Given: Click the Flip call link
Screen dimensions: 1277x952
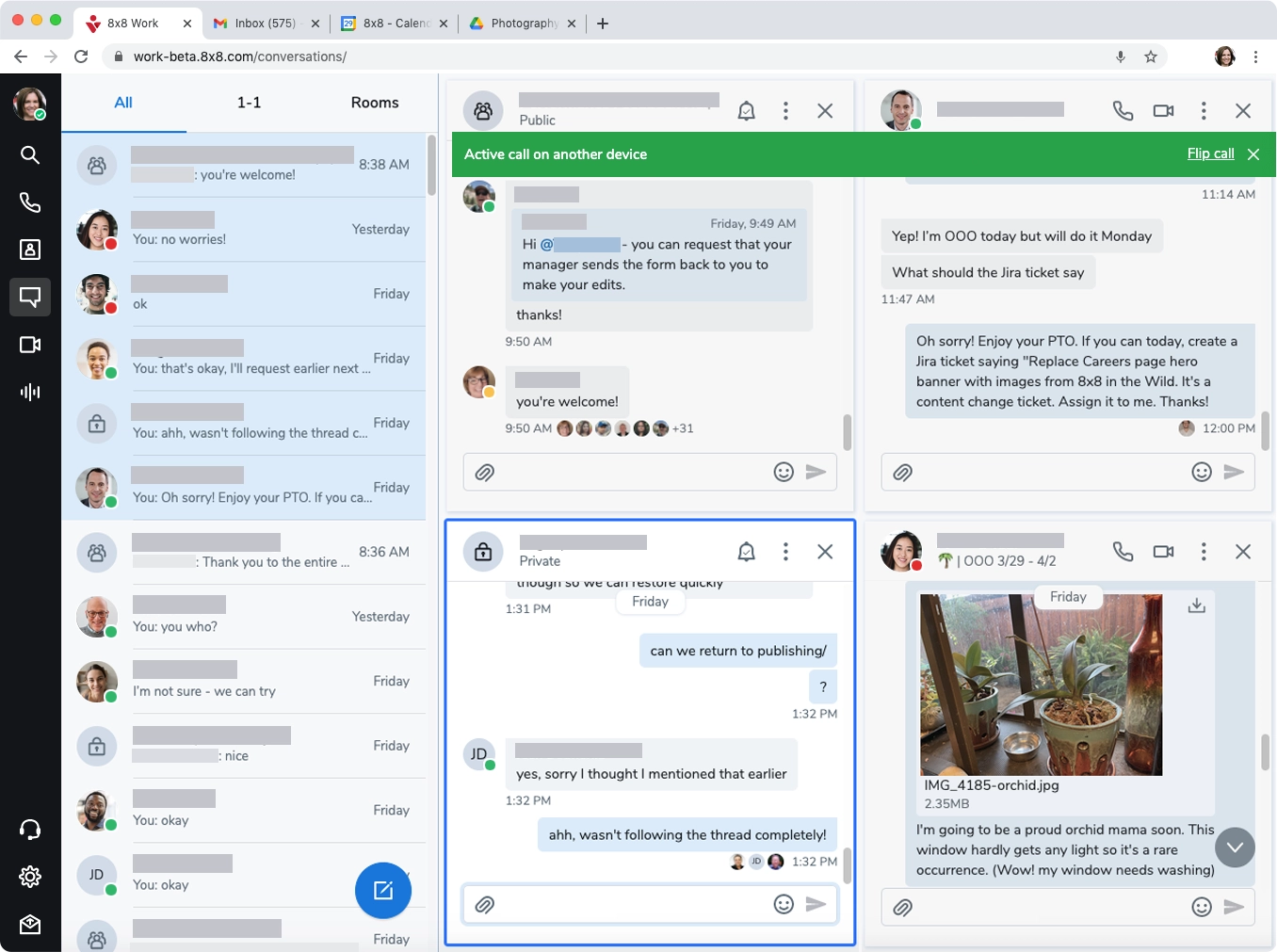Looking at the screenshot, I should 1210,153.
